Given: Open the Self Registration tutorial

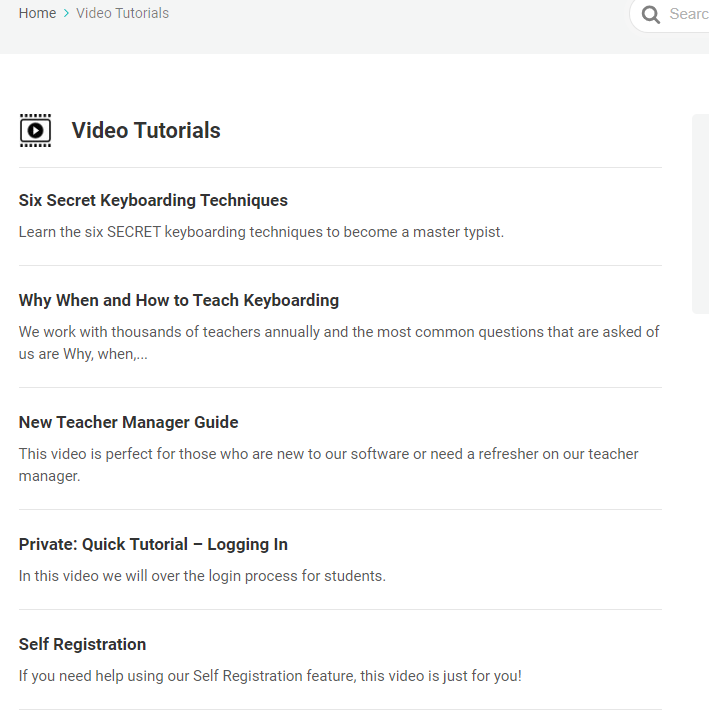Looking at the screenshot, I should click(83, 644).
